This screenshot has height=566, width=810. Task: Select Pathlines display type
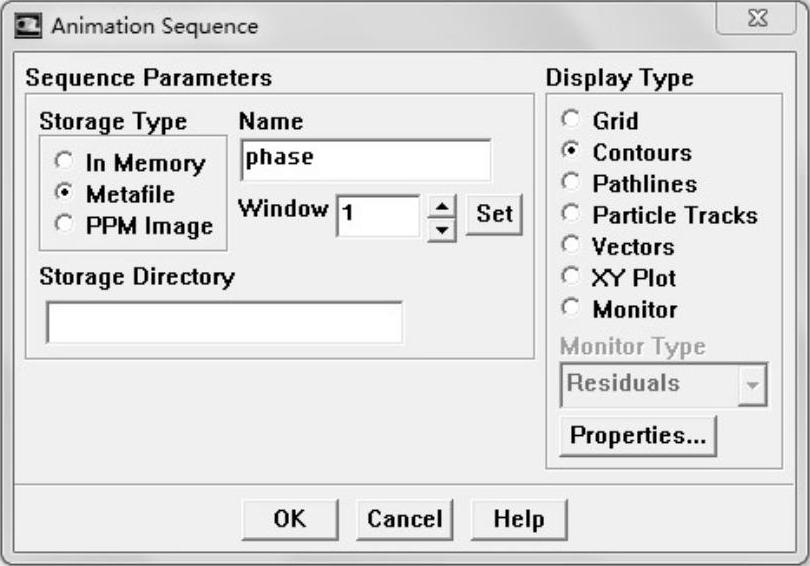coord(571,183)
